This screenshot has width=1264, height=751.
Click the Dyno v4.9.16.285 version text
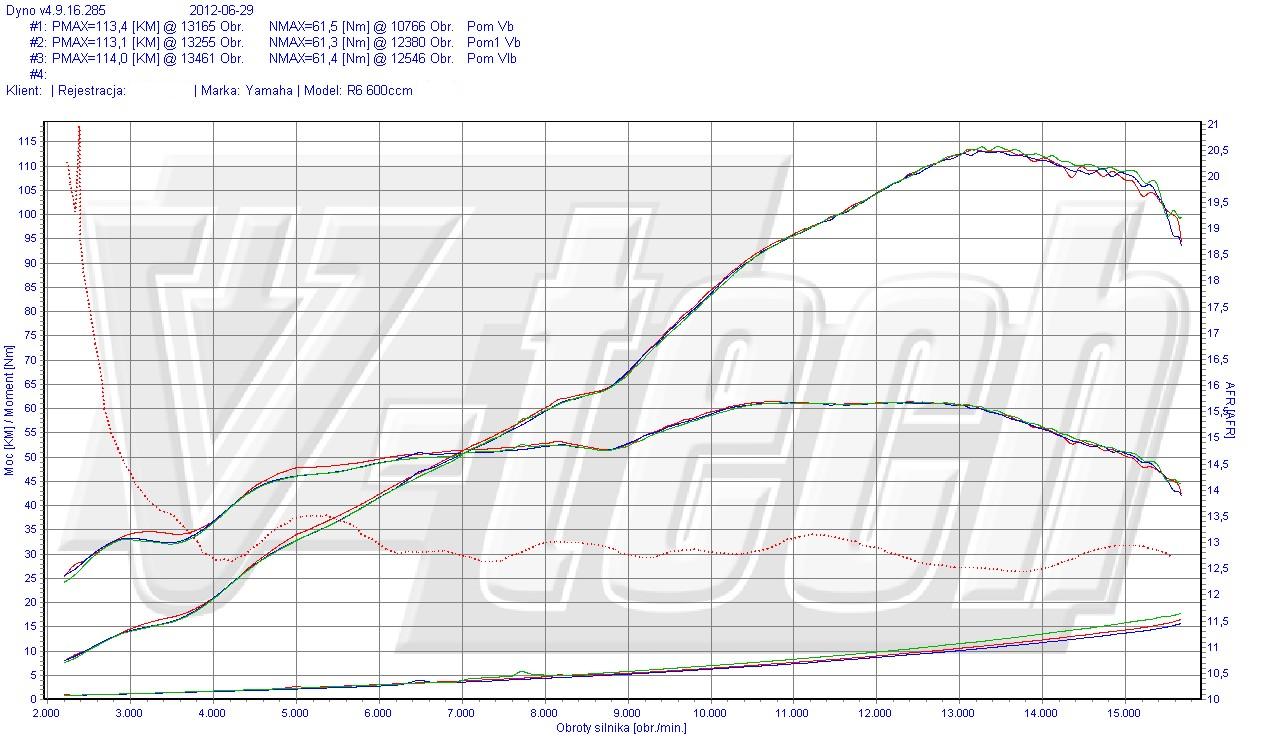[55, 10]
